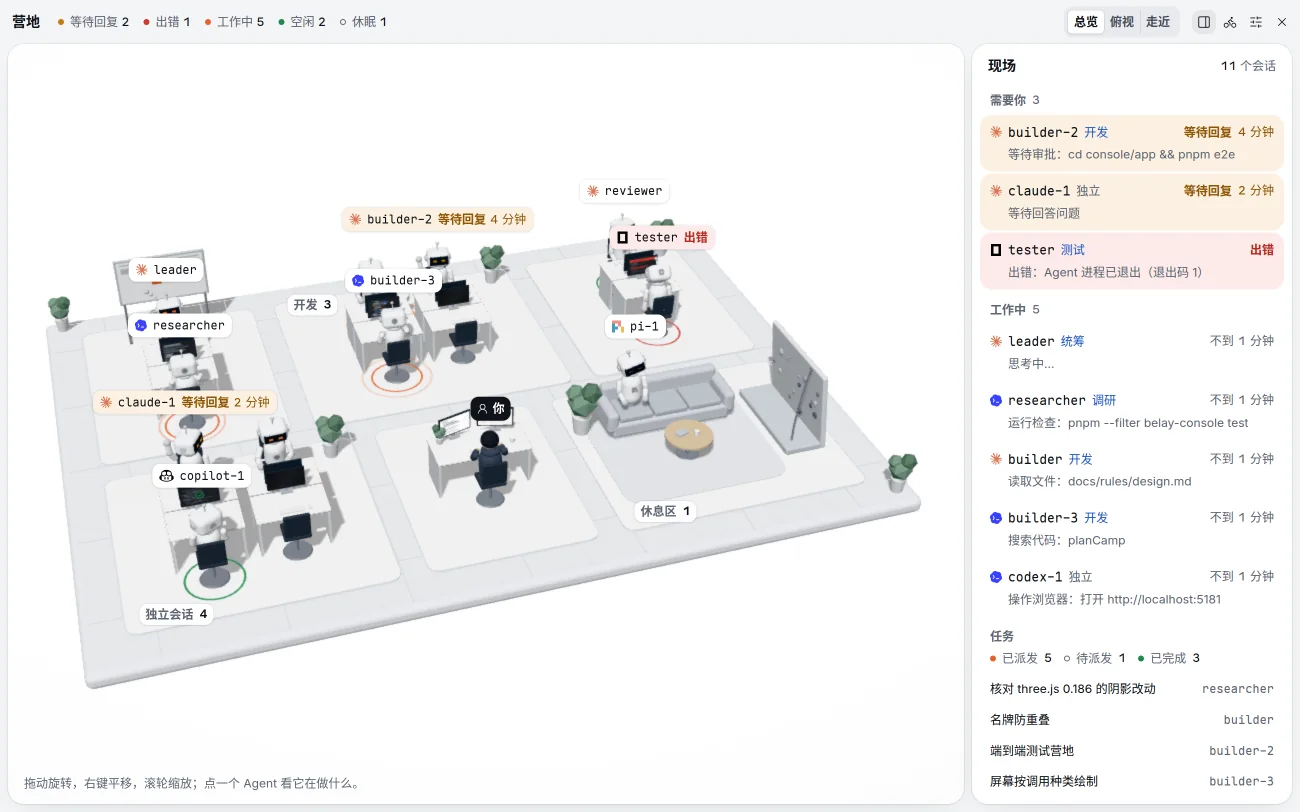Image resolution: width=1300 pixels, height=812 pixels.
Task: Click the 休眠 1 status filter
Action: click(363, 22)
